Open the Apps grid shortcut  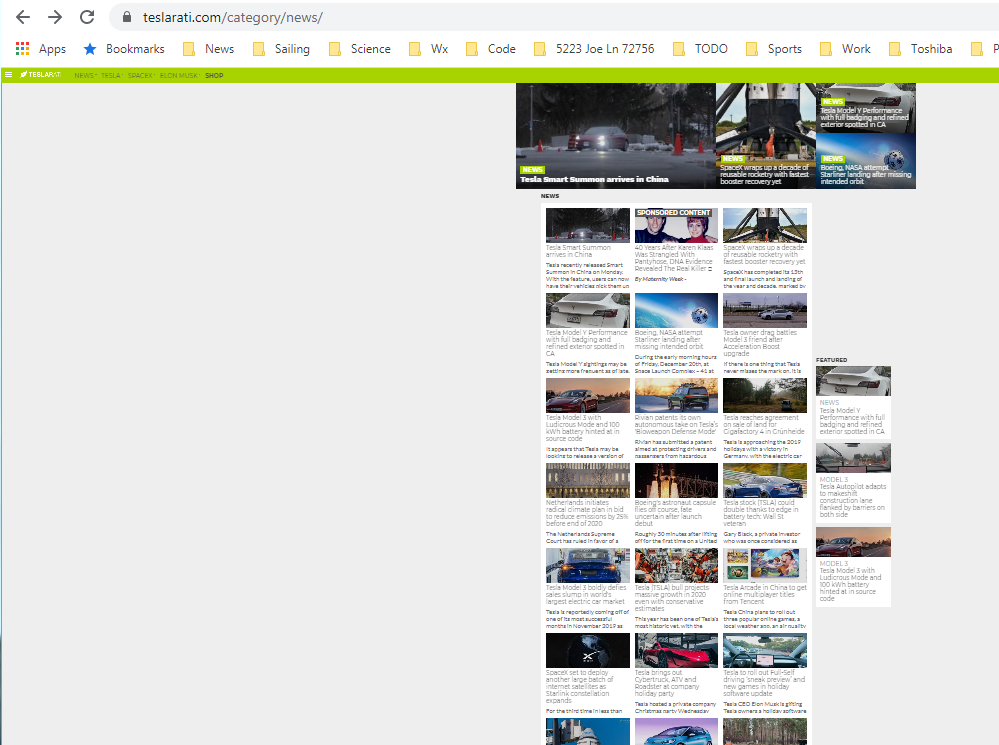[x=41, y=49]
